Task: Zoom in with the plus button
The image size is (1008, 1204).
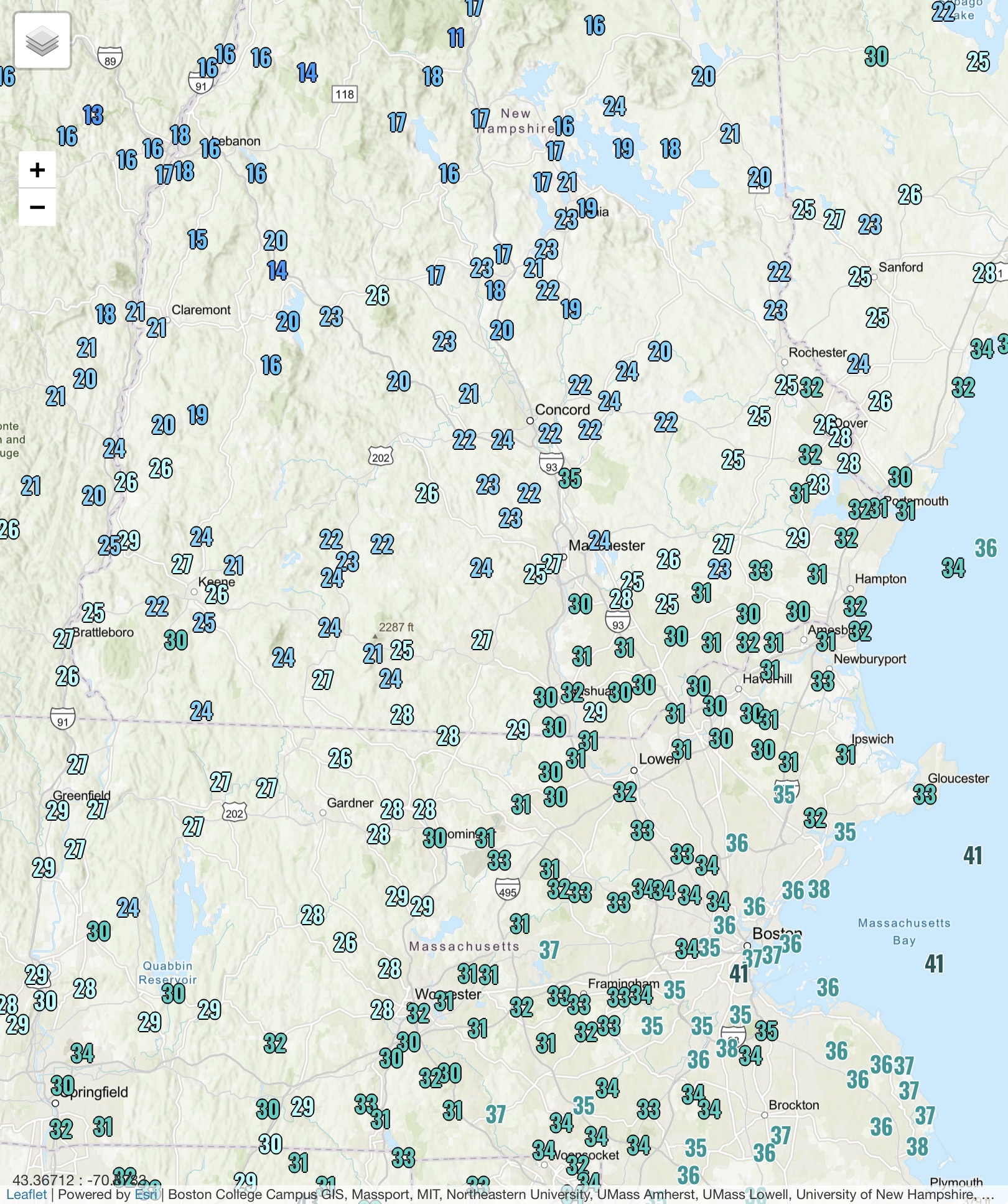Action: [37, 170]
